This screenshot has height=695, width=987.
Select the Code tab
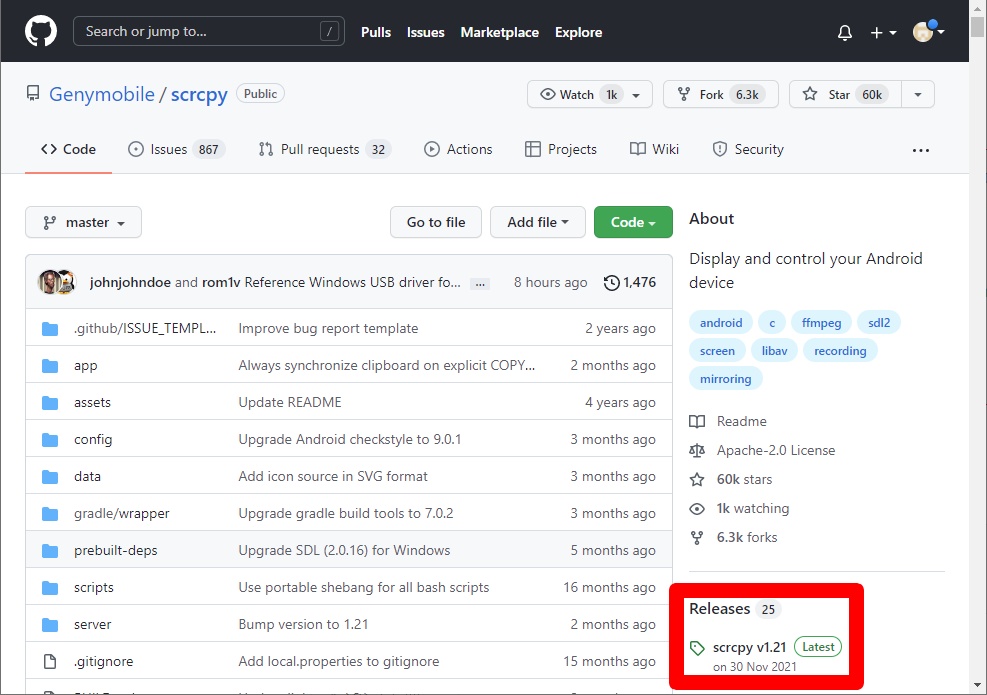(69, 149)
